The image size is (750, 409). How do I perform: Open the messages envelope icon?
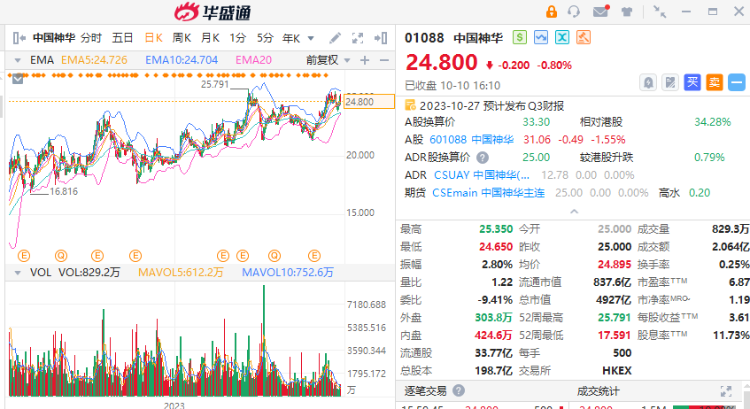[x=601, y=11]
